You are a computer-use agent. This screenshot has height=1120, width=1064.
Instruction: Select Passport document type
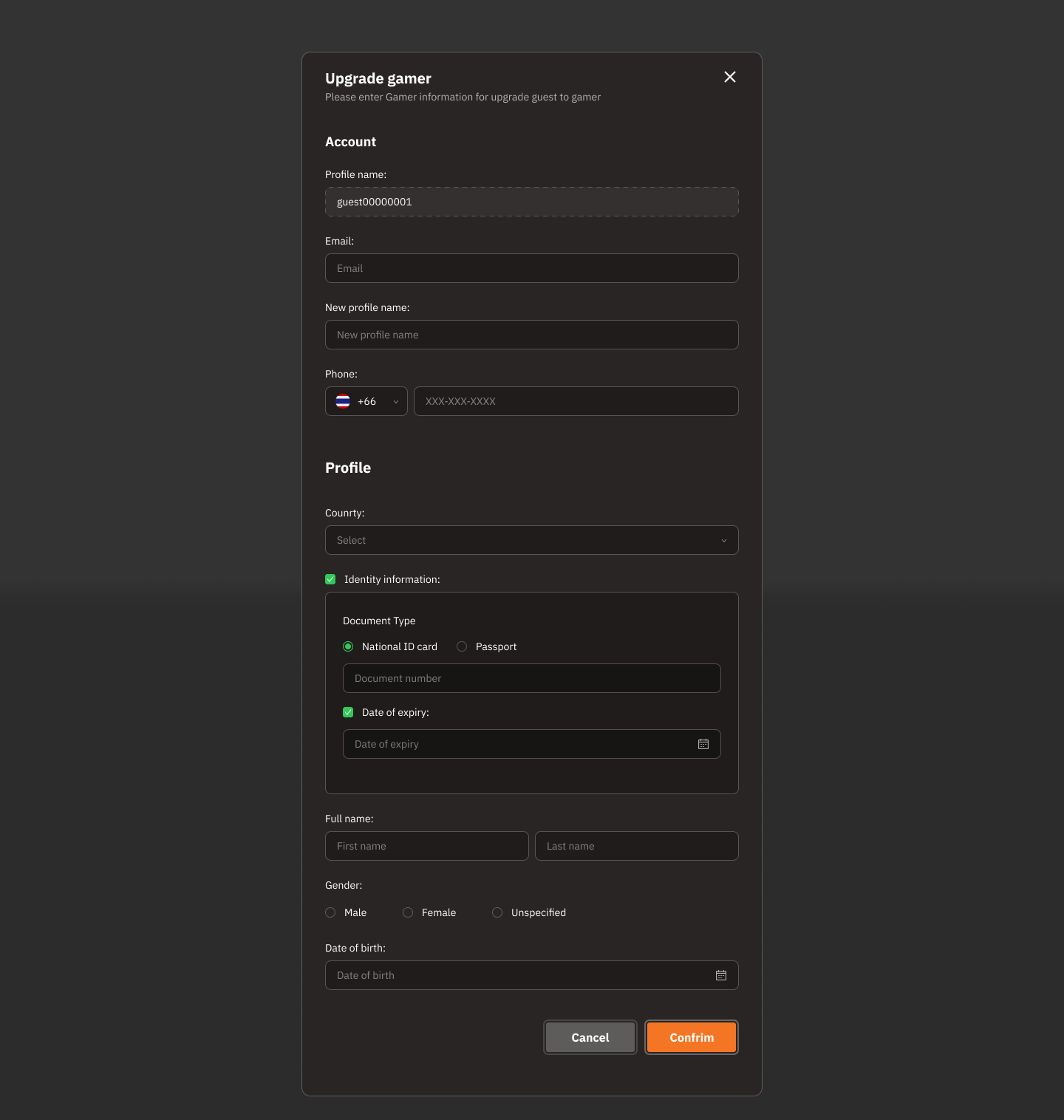point(462,646)
